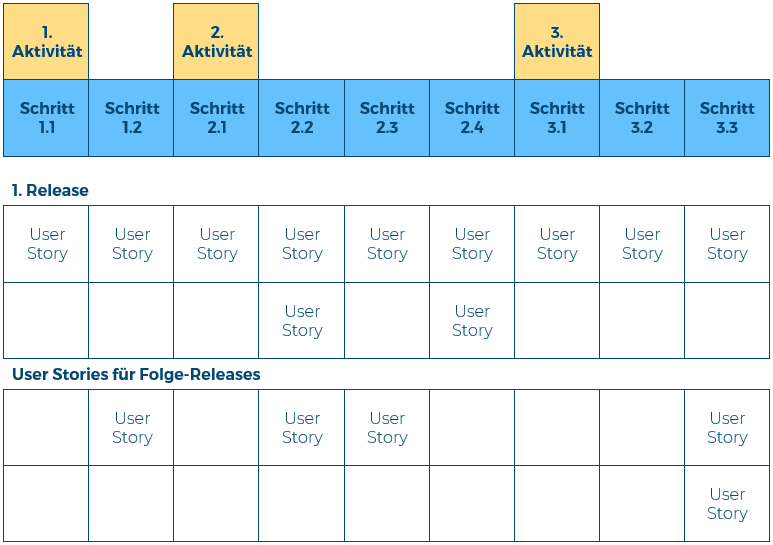Select the second 1. Release User Story under Schritt 2.2

pyautogui.click(x=302, y=321)
